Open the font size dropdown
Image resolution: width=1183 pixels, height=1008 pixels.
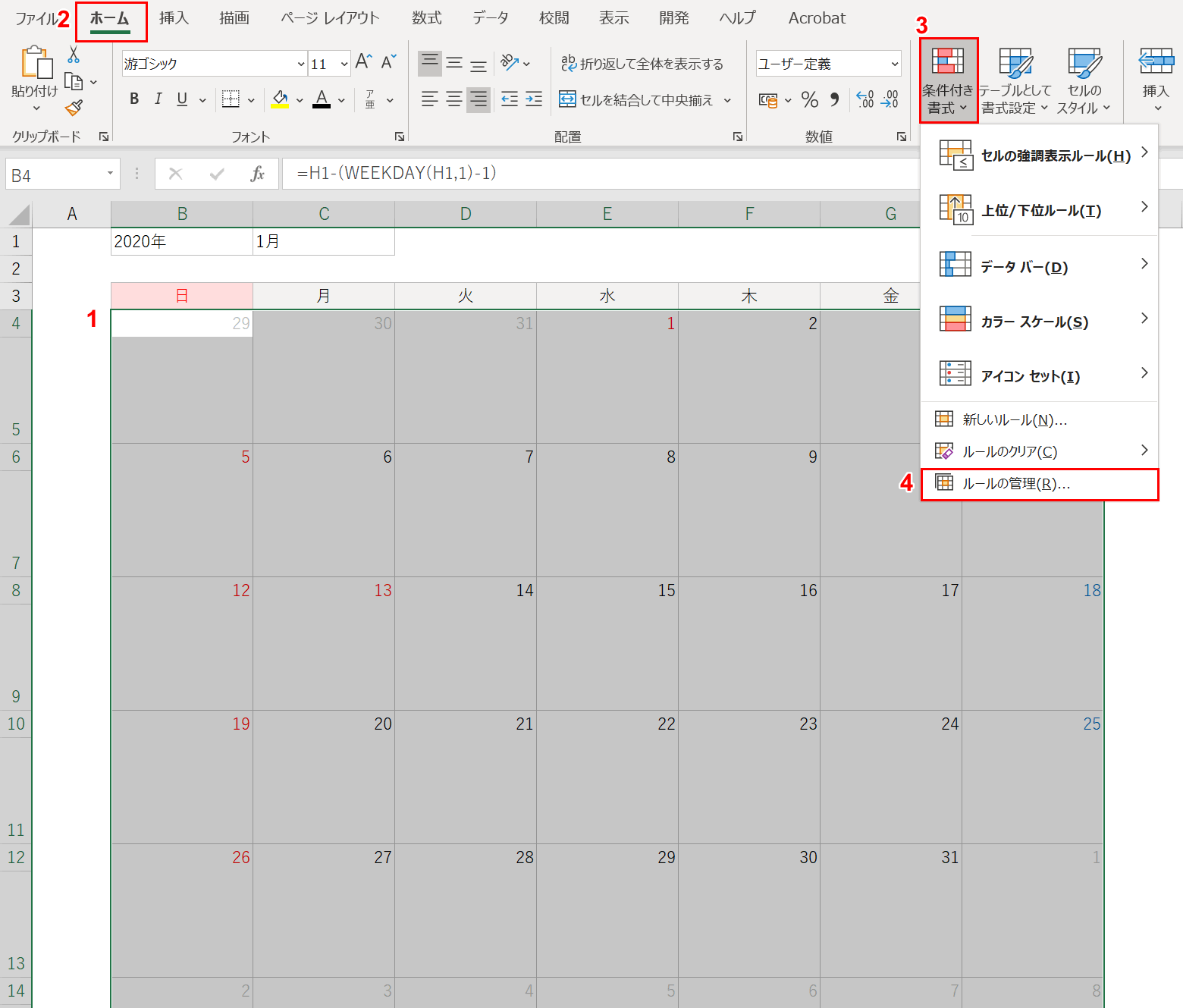344,64
